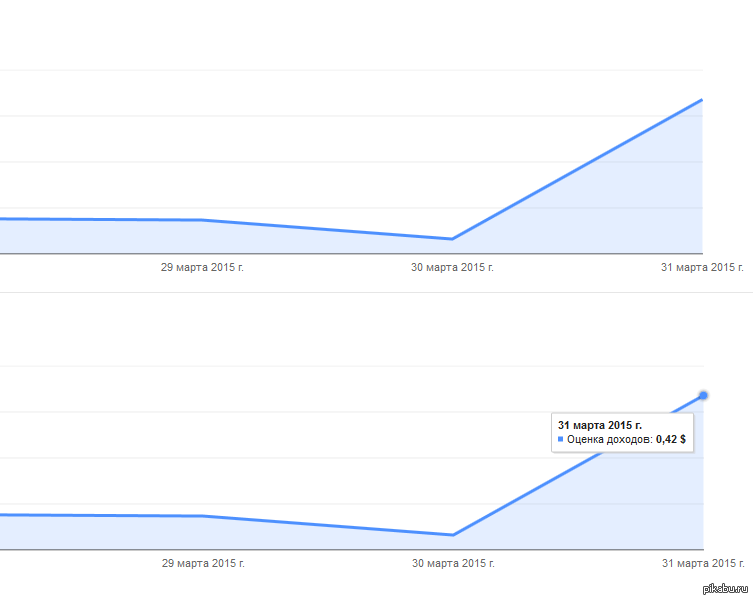Select lower chart's lowest point at 30 марта
Image resolution: width=753 pixels, height=600 pixels.
tap(453, 535)
